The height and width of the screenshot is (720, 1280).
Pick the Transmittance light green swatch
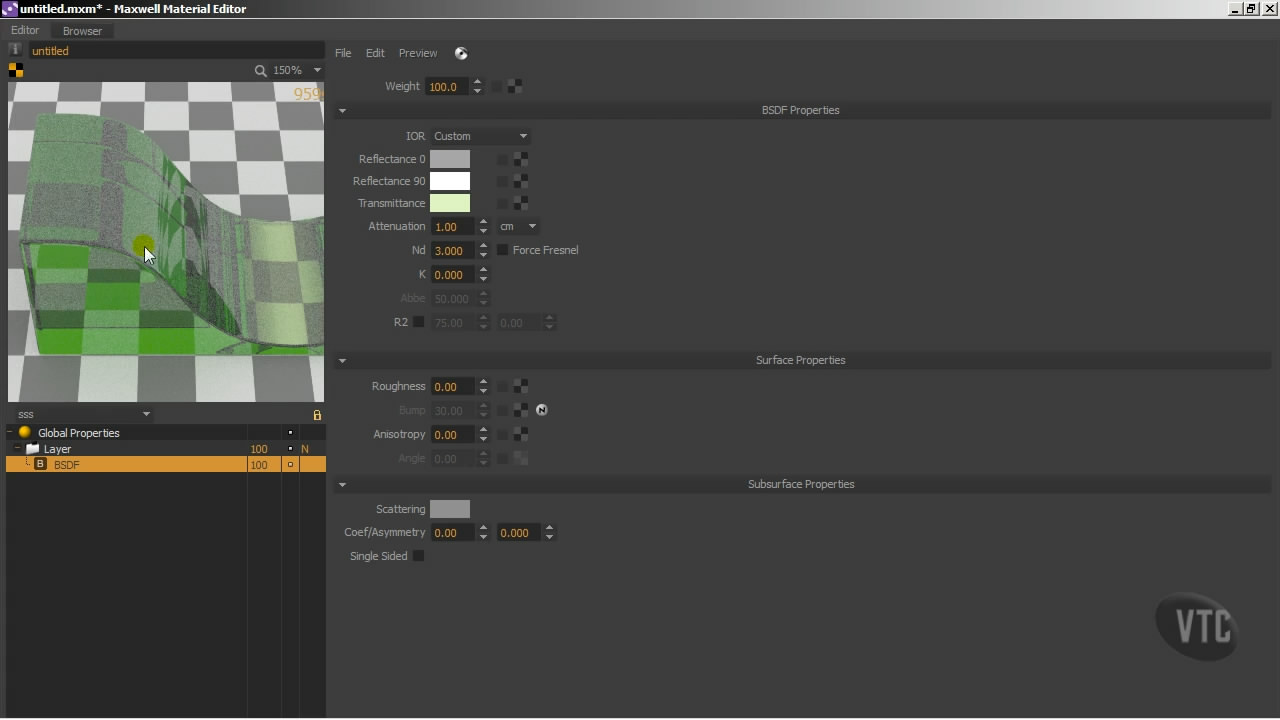coord(450,203)
